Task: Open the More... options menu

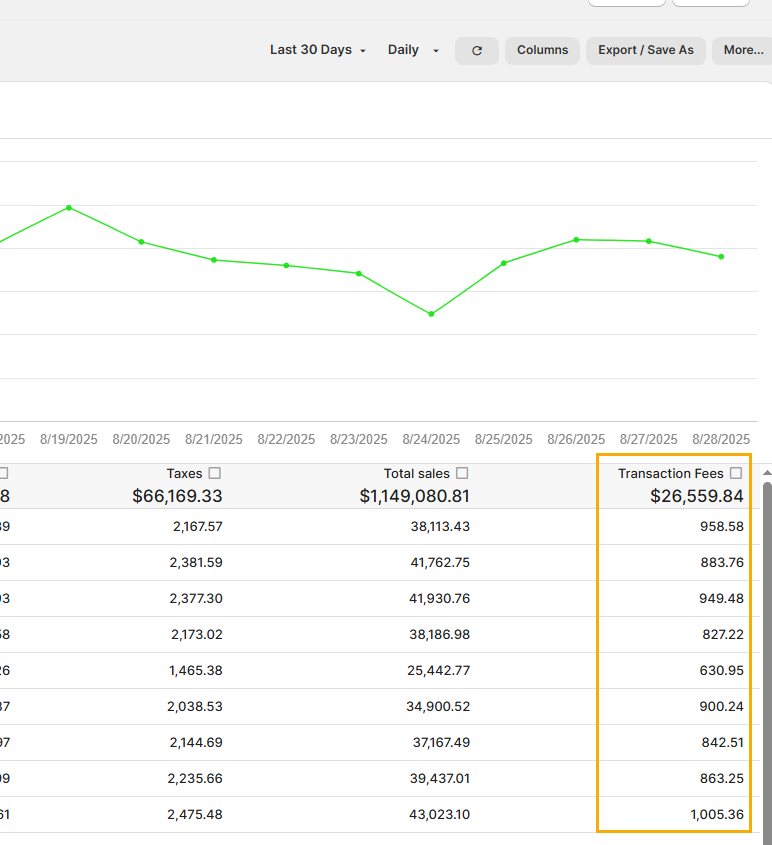Action: pyautogui.click(x=742, y=50)
